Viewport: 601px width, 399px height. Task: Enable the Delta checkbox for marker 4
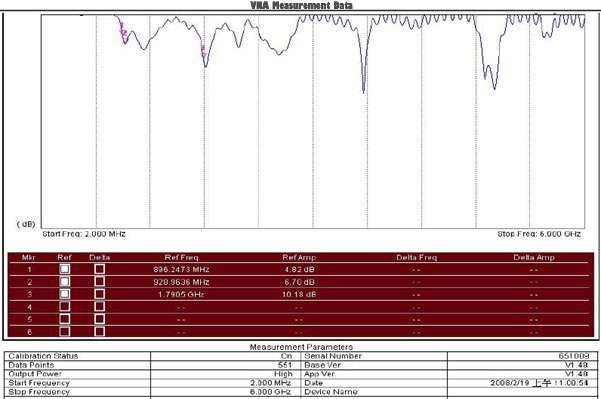(100, 307)
